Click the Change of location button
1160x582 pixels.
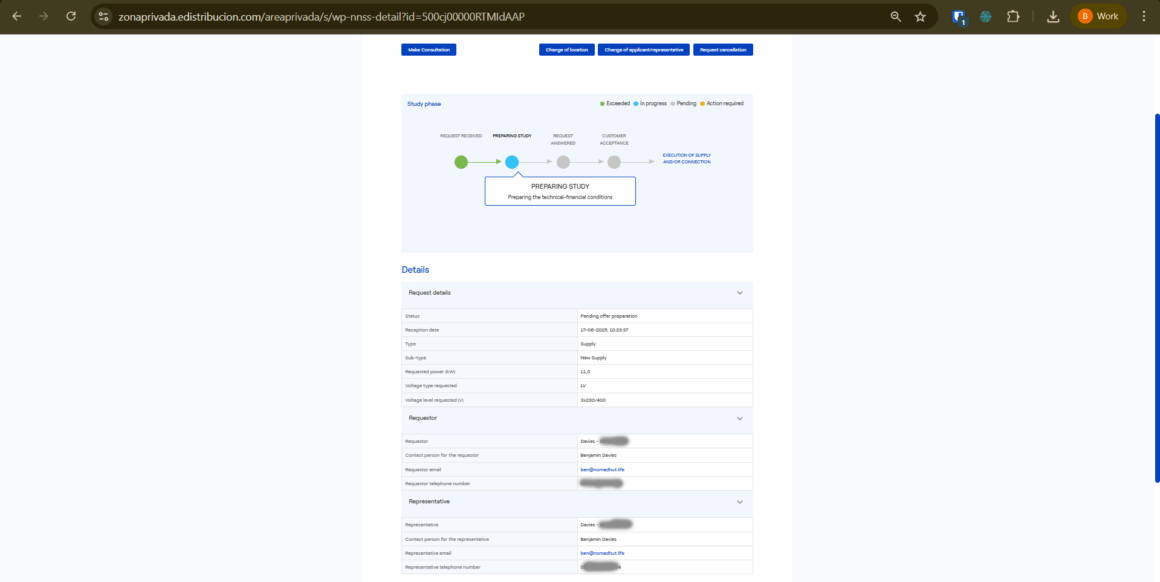[566, 50]
